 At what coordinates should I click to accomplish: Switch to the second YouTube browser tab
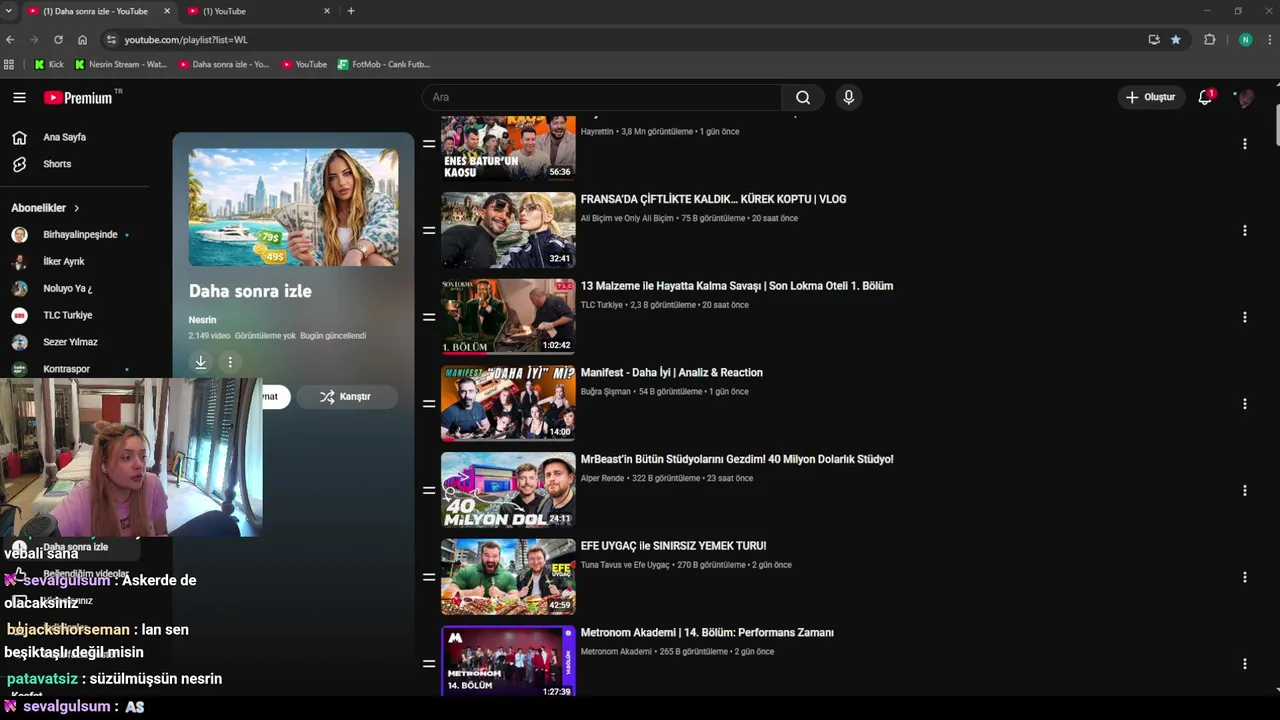coord(260,11)
